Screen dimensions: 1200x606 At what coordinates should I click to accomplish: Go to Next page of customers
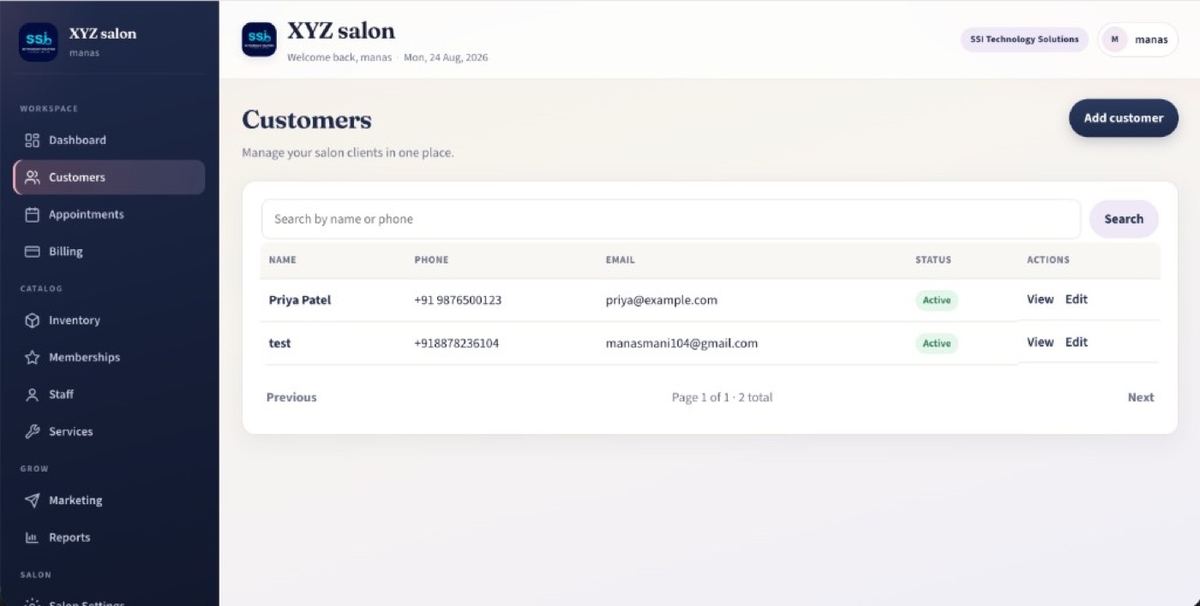tap(1140, 397)
